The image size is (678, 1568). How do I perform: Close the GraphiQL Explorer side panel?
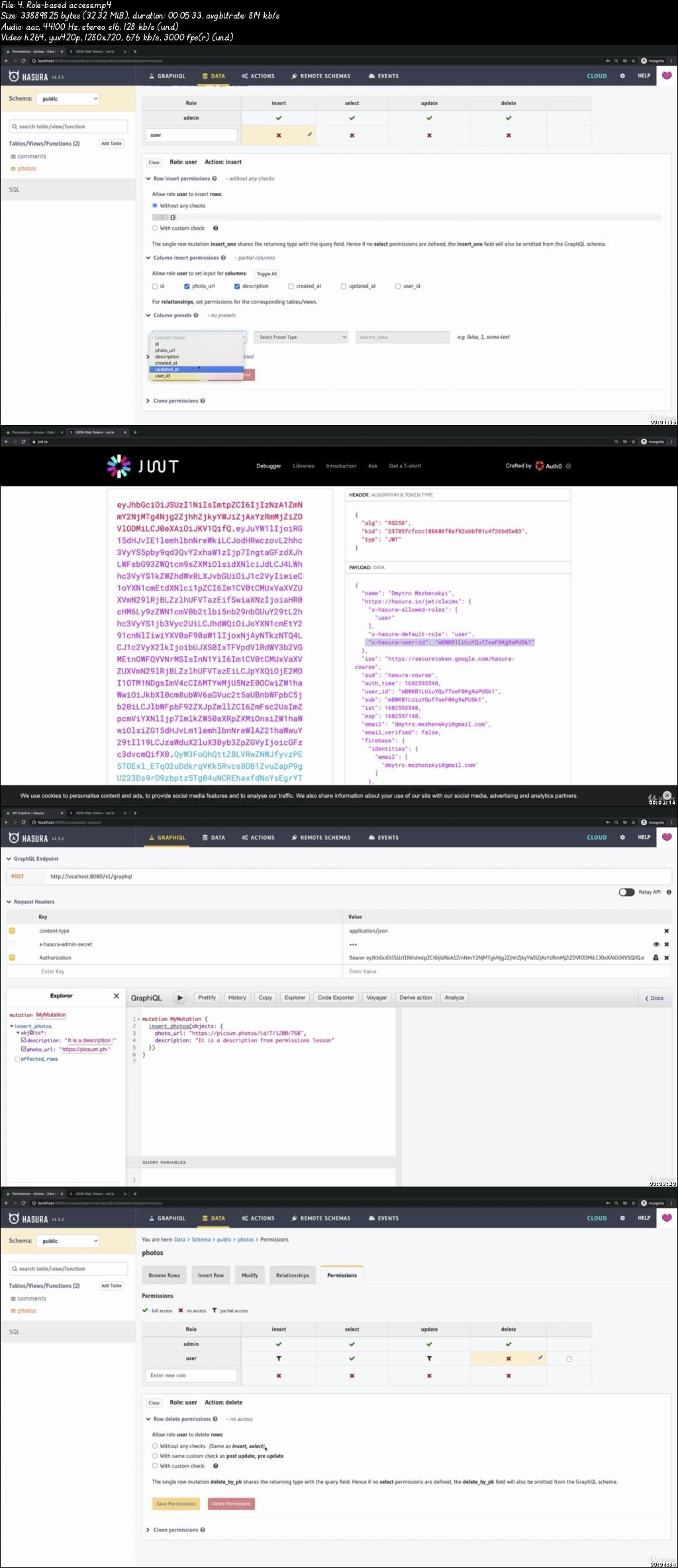pyautogui.click(x=117, y=996)
